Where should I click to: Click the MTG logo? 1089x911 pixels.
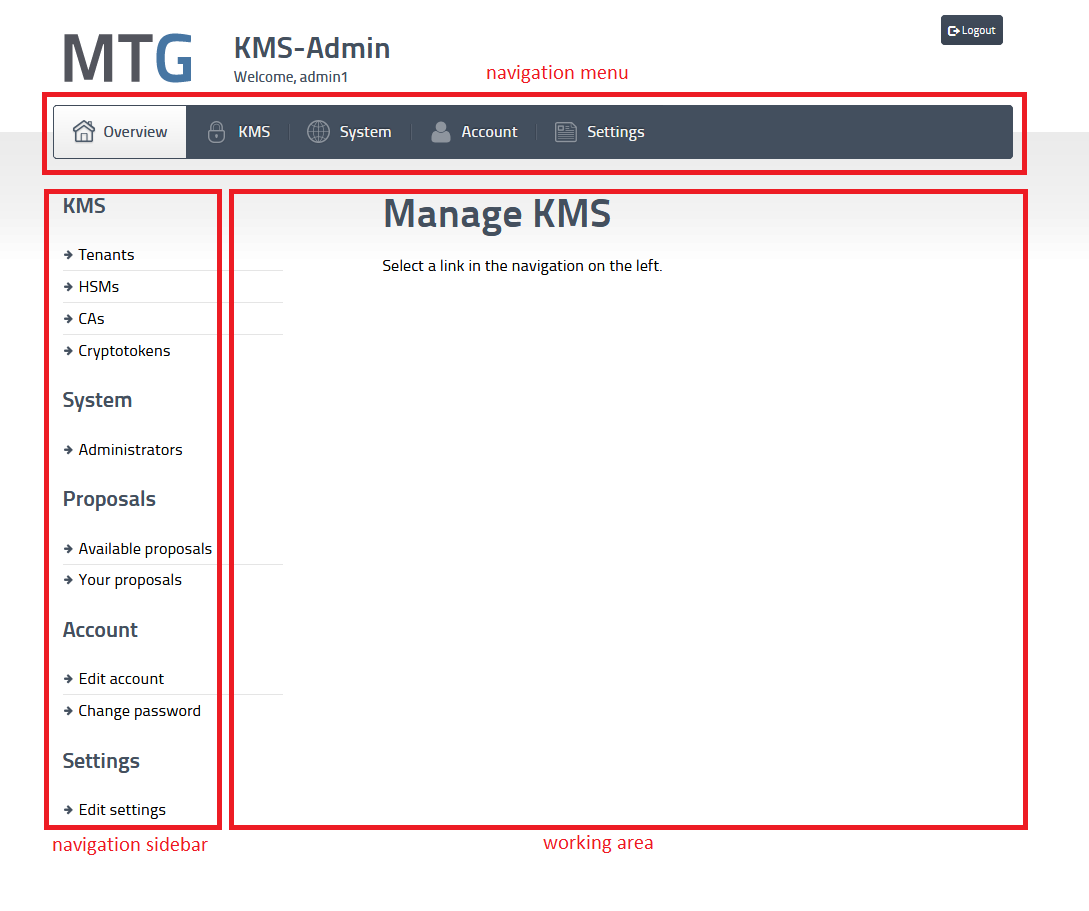(x=128, y=59)
